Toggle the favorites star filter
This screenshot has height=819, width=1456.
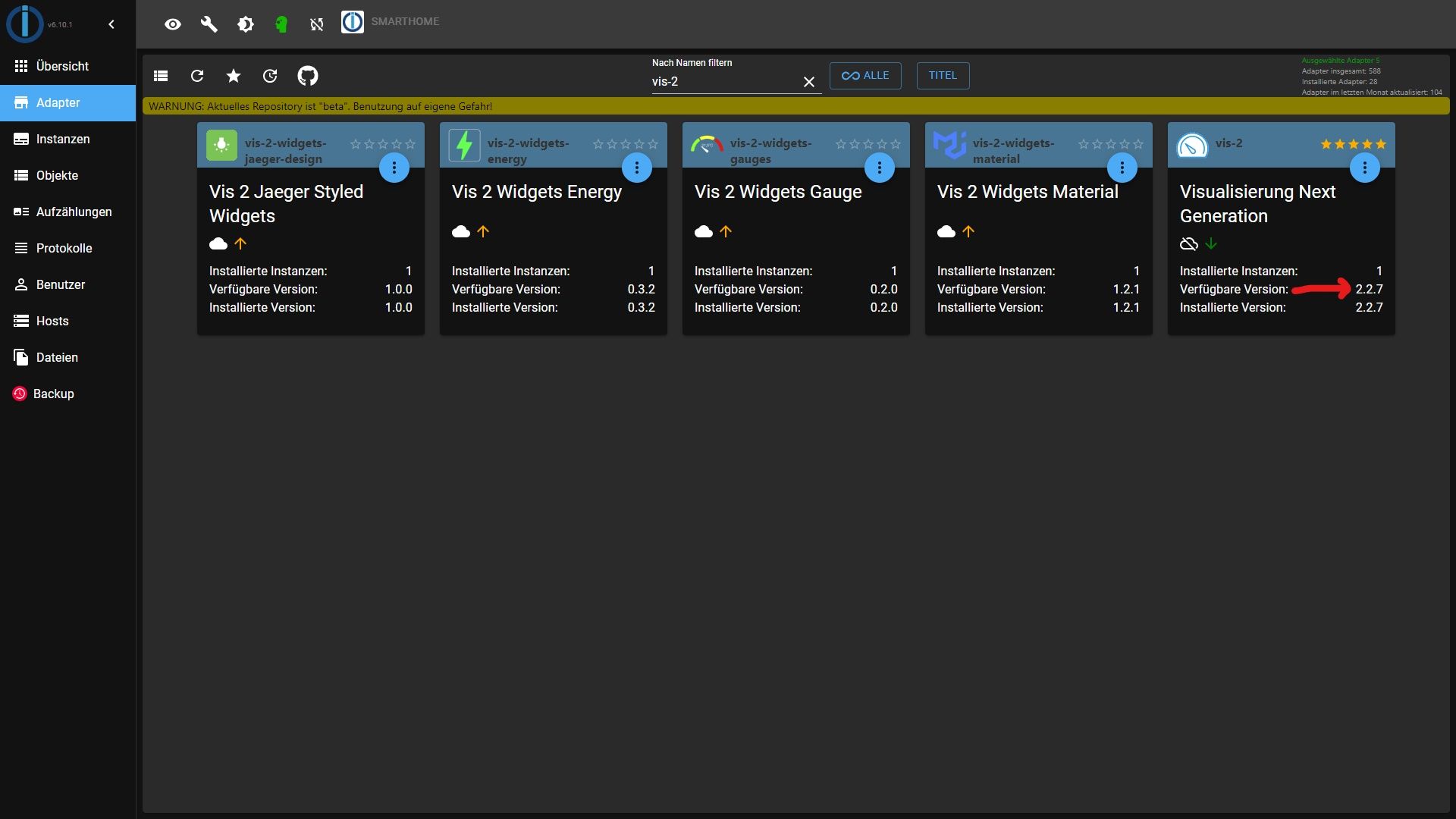[x=234, y=76]
